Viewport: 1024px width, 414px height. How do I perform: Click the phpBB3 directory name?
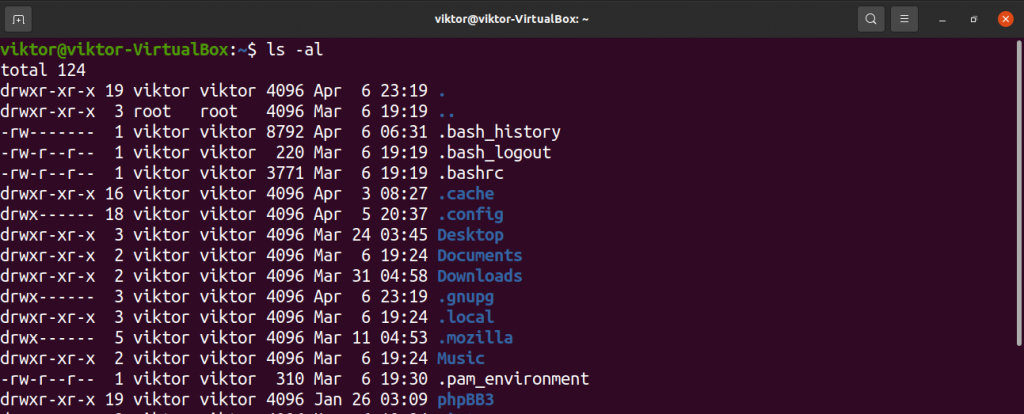[470, 400]
